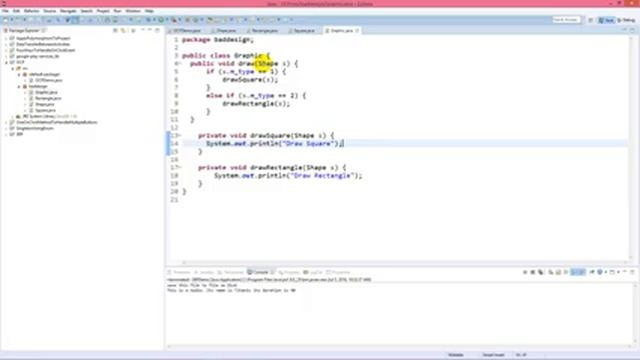Open the Run menu
Viewport: 640px width, 360px height.
(118, 11)
